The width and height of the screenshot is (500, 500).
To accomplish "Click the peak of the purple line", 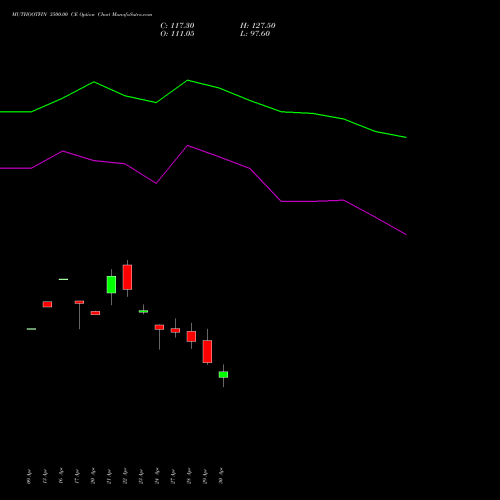I will [188, 145].
